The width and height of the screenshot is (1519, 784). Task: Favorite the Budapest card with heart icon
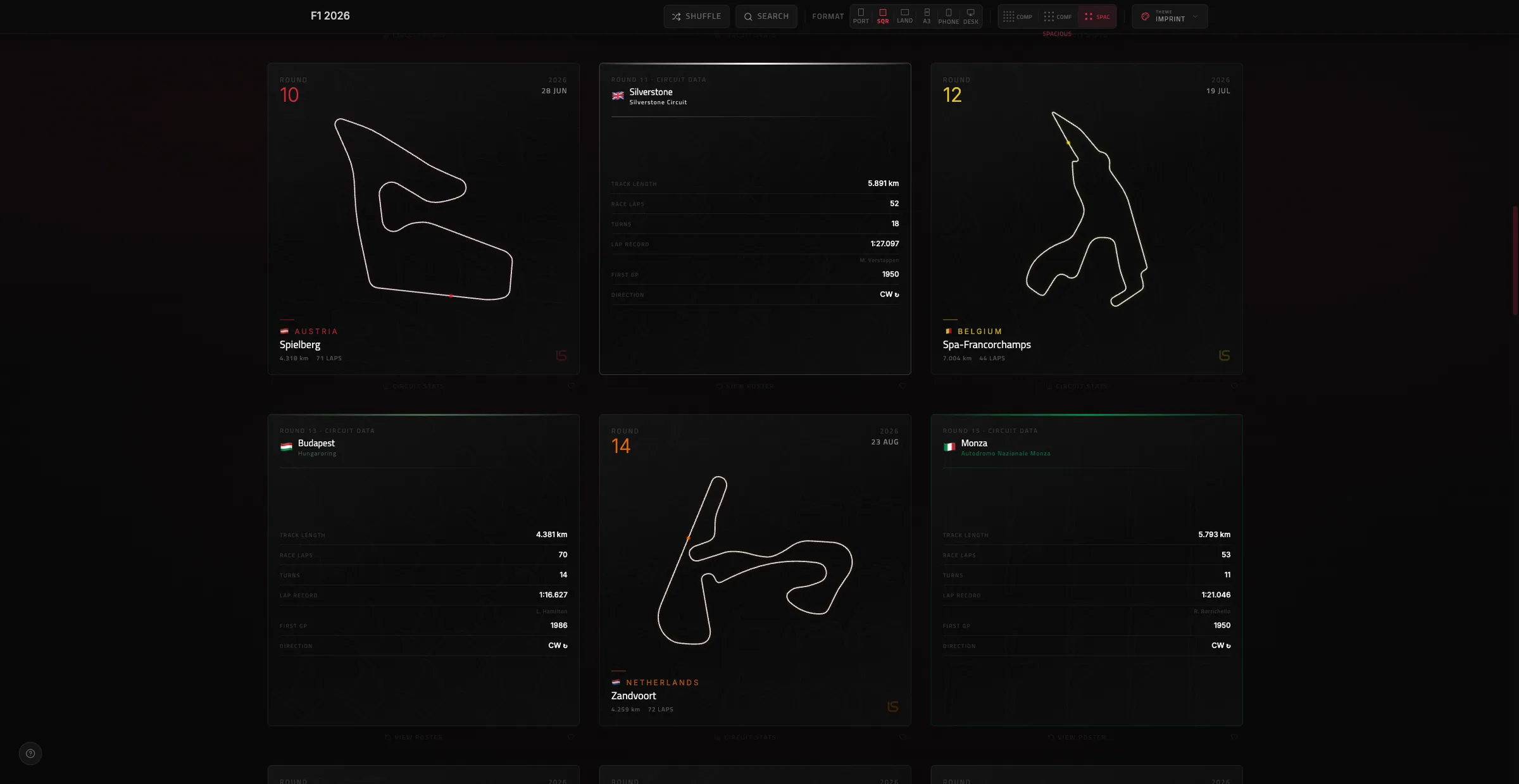pyautogui.click(x=571, y=737)
